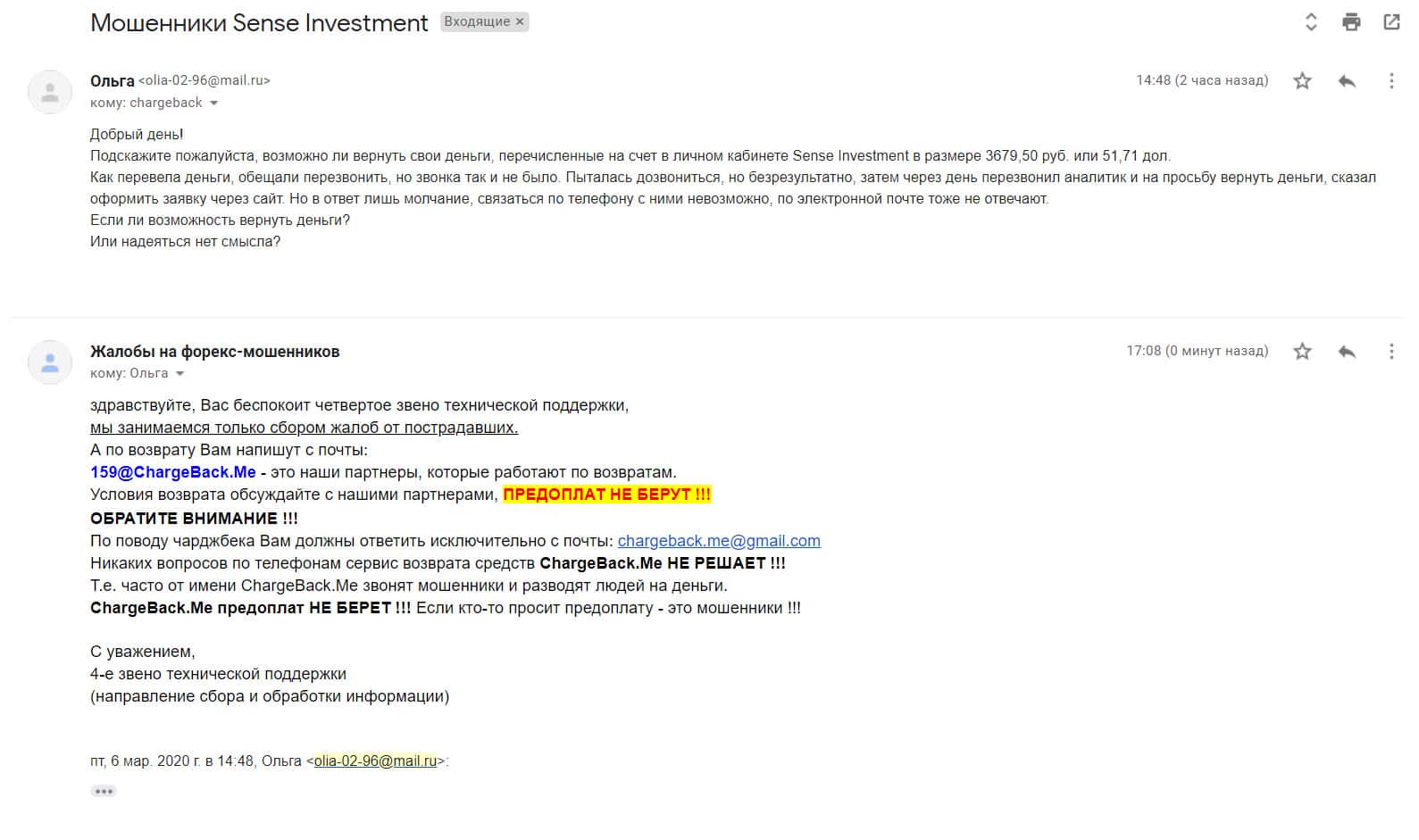Reply to Ольга's first message
1419x840 pixels.
point(1347,81)
